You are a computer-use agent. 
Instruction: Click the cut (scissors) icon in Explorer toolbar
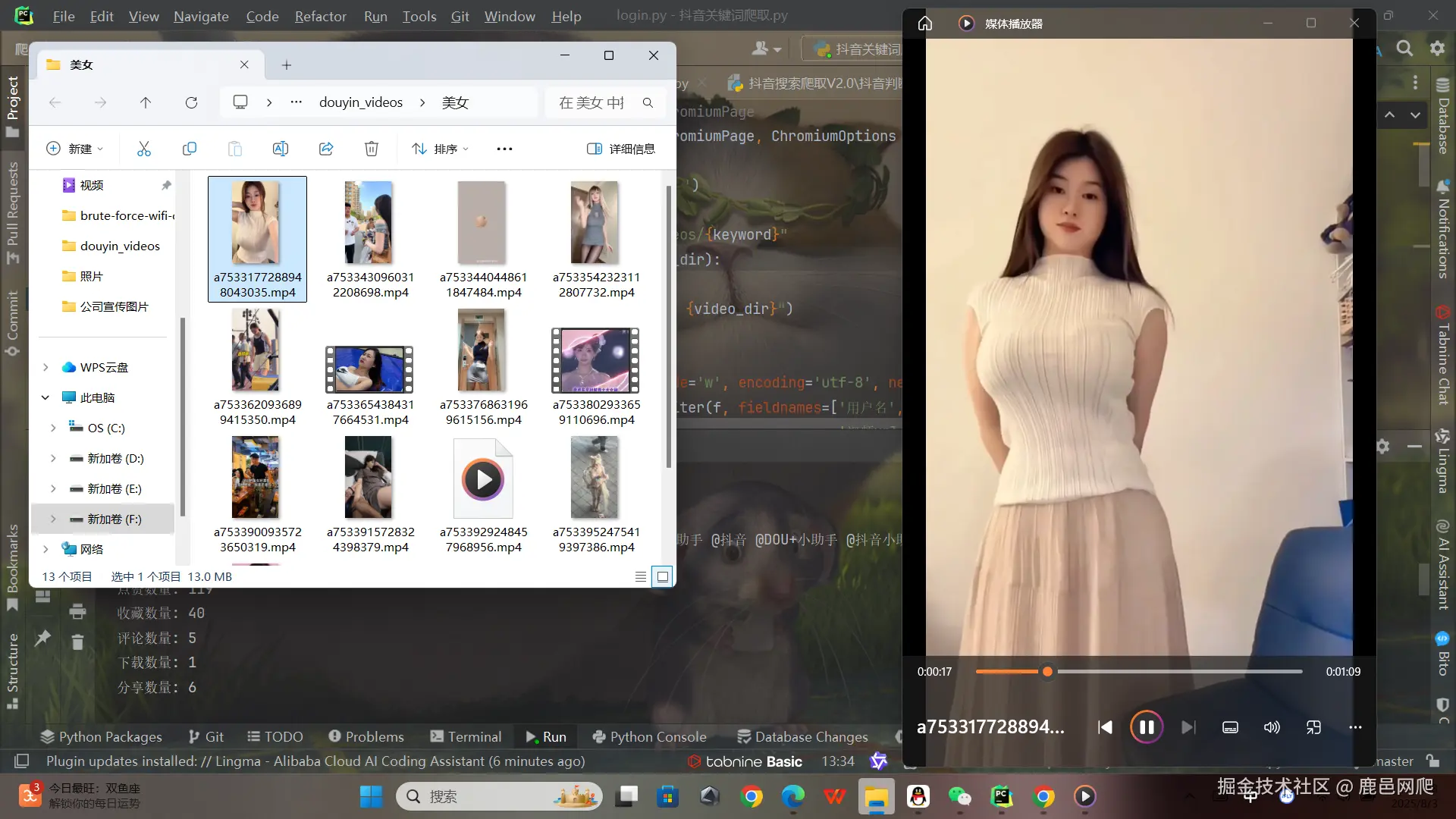(144, 149)
